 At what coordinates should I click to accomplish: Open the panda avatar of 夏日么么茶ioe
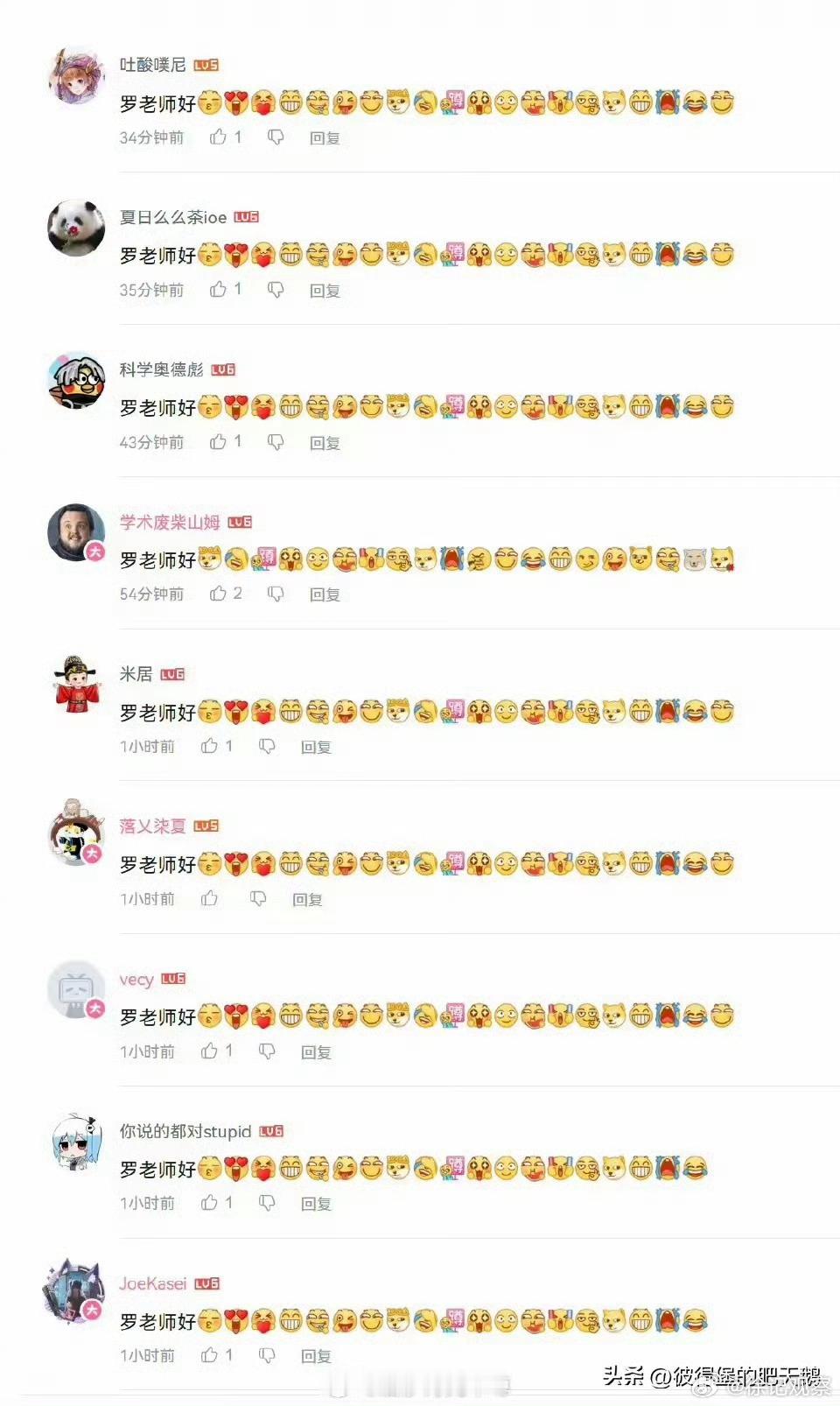76,228
